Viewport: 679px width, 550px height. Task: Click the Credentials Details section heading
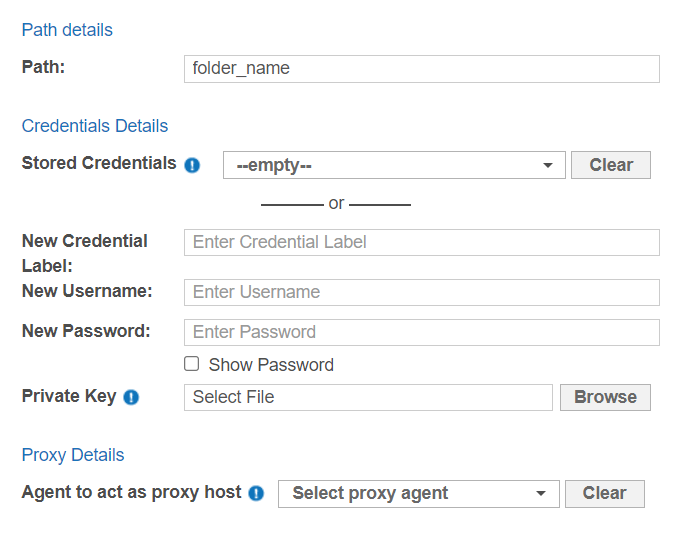click(95, 126)
